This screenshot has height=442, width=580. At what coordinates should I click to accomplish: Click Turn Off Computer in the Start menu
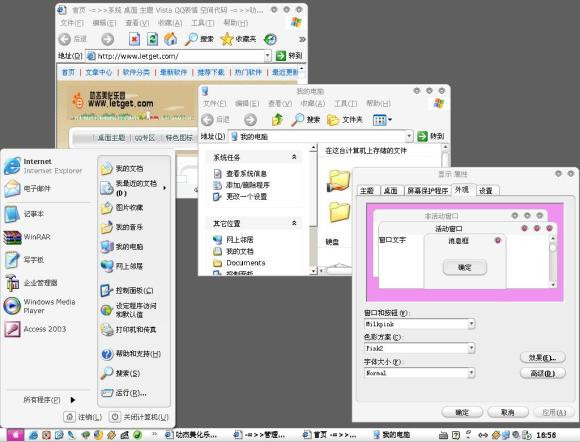139,417
